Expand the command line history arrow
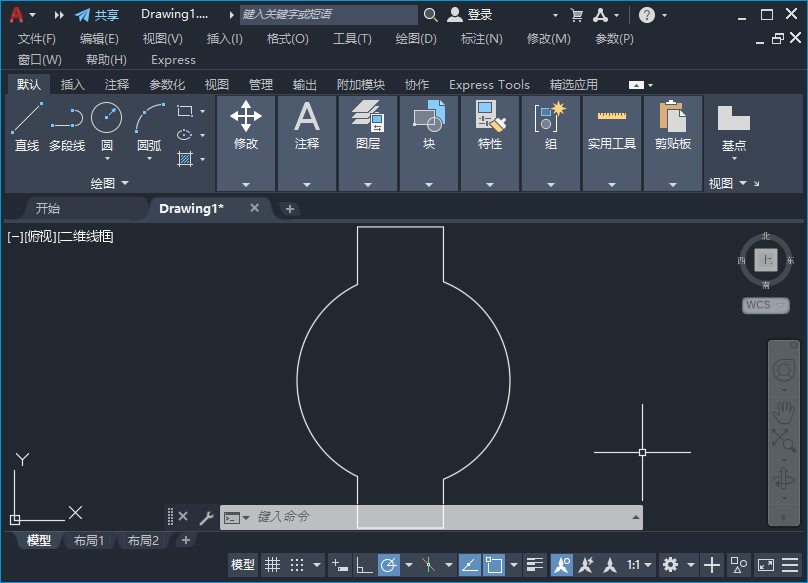 click(636, 517)
